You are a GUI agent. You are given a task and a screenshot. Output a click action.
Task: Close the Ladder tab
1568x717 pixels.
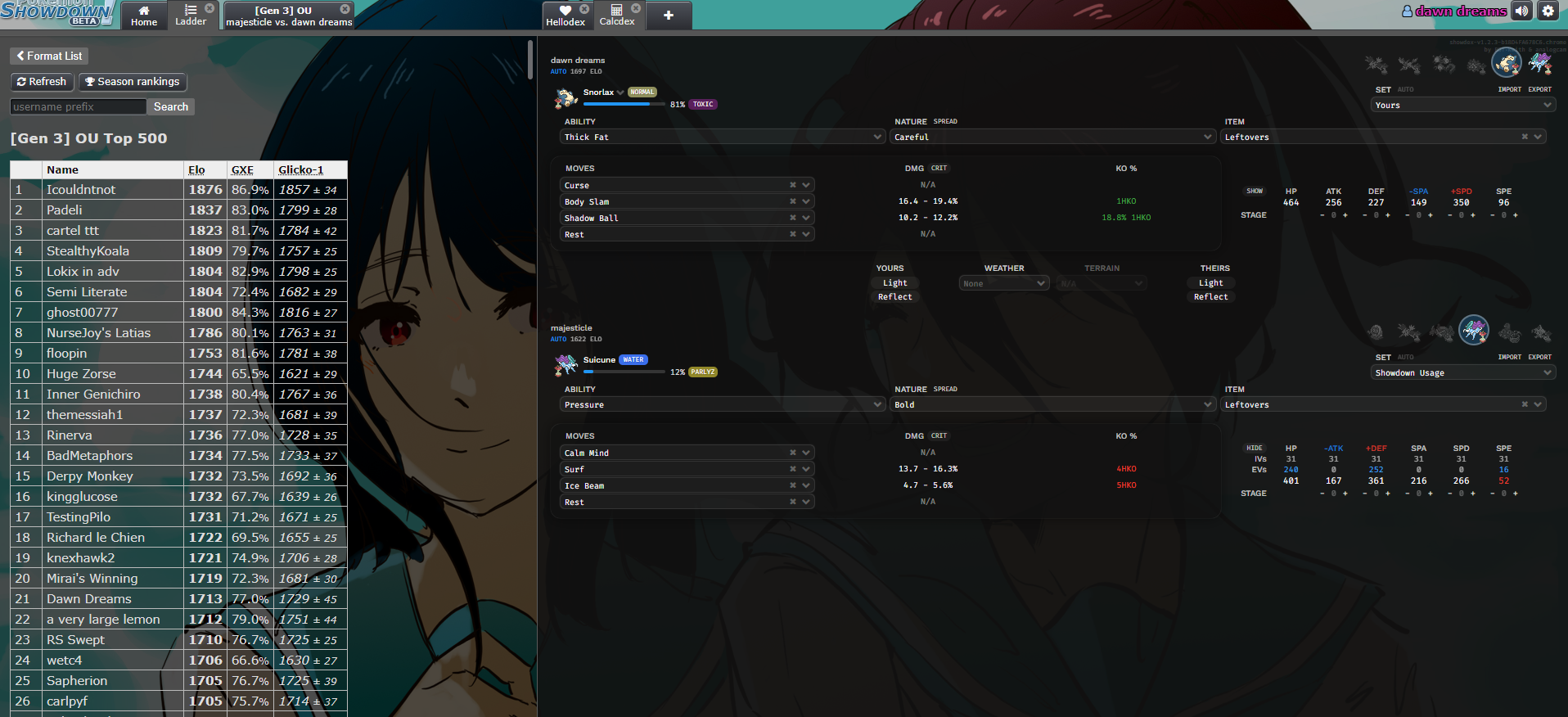(x=210, y=8)
